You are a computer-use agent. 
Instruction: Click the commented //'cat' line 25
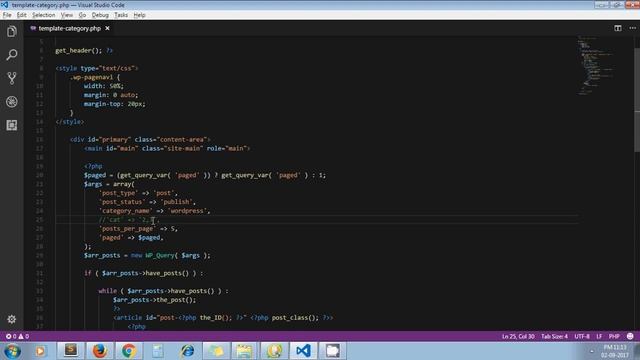point(129,220)
